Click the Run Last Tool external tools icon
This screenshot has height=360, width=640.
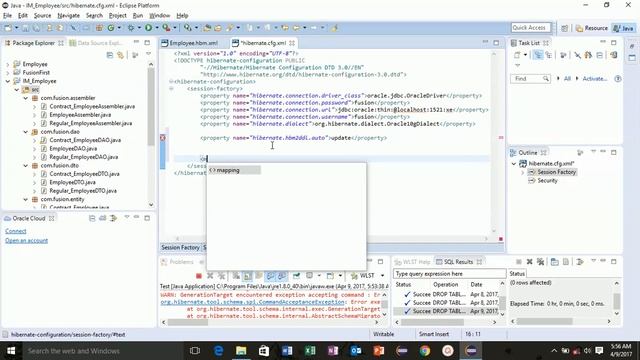(166, 28)
